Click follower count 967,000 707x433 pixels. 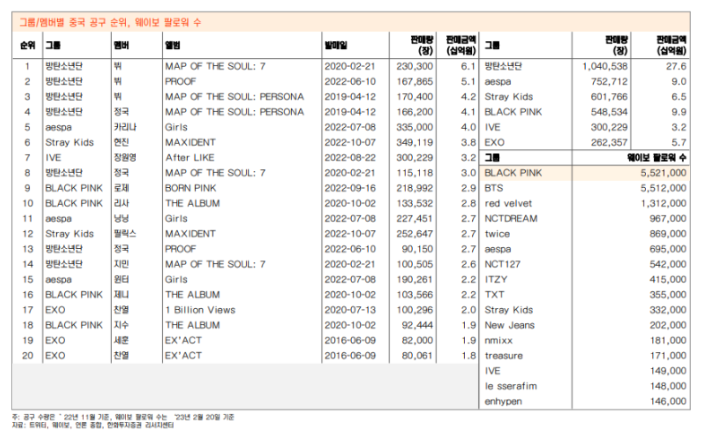tap(668, 219)
